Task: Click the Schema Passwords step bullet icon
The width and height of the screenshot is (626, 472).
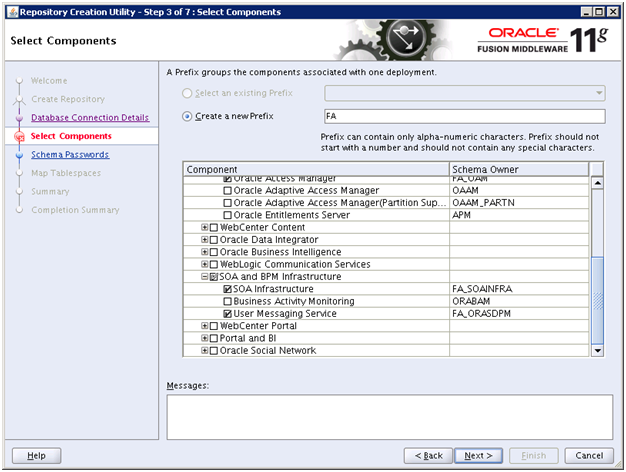Action: [x=19, y=155]
